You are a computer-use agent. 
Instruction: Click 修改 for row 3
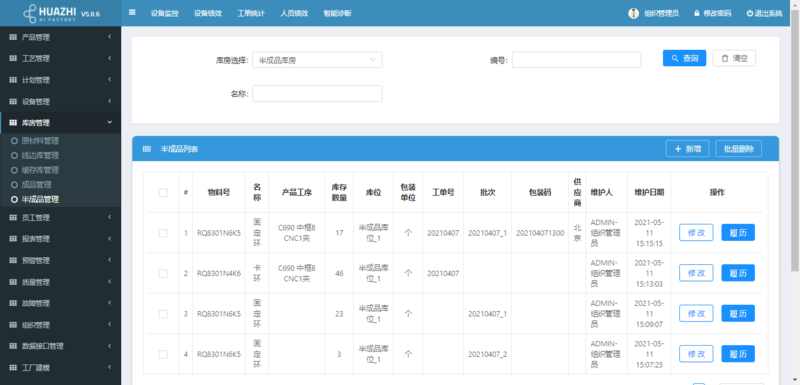696,313
